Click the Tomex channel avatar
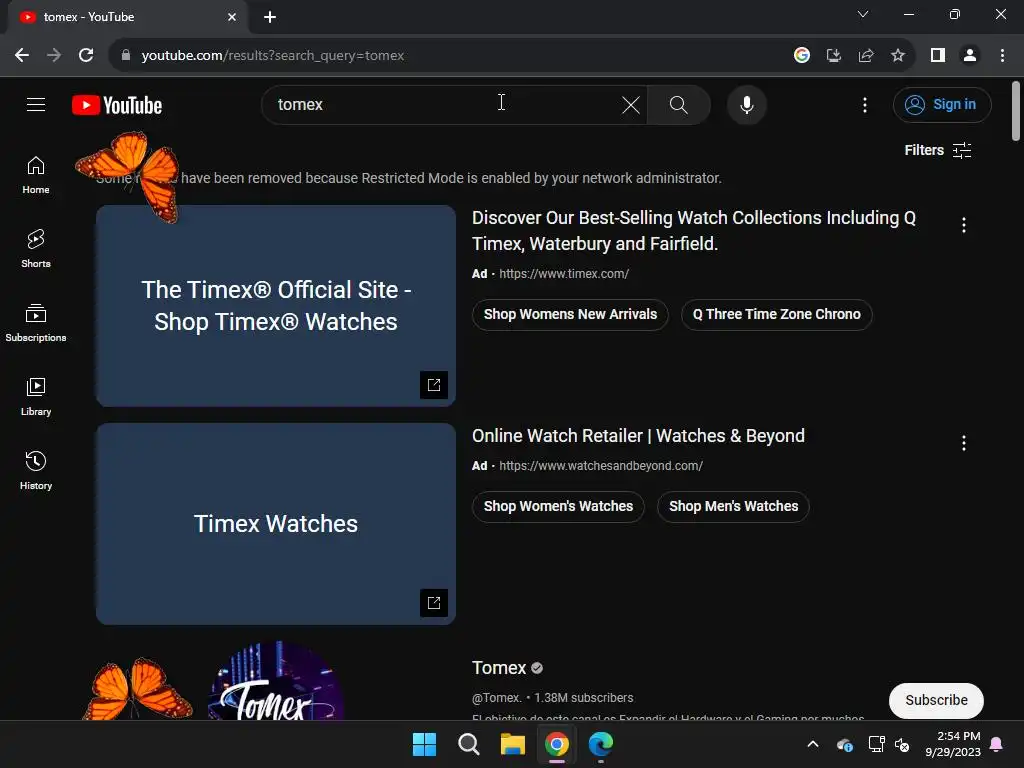 [276, 681]
